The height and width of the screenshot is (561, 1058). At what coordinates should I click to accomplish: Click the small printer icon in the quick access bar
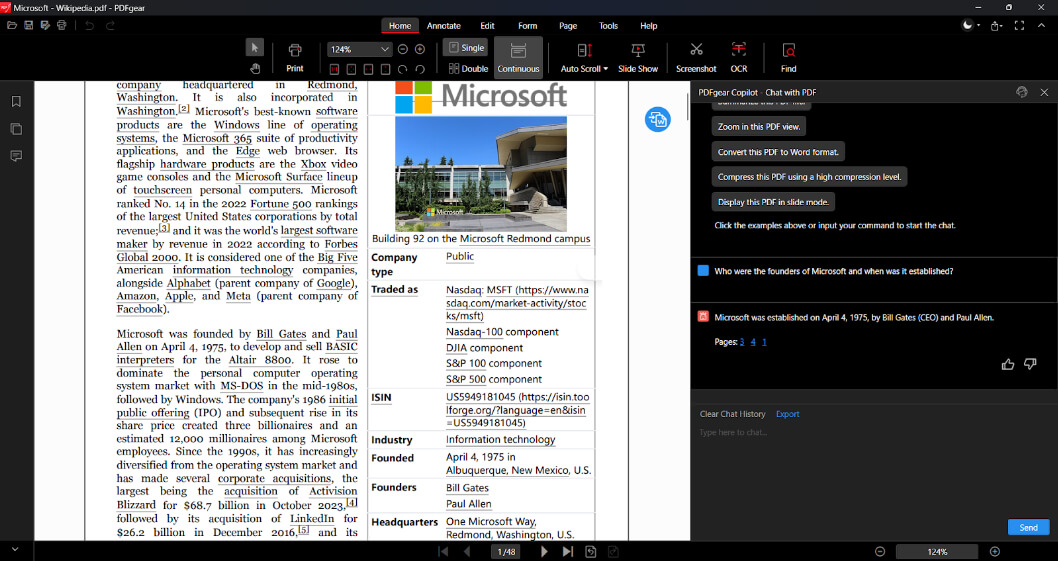[62, 26]
